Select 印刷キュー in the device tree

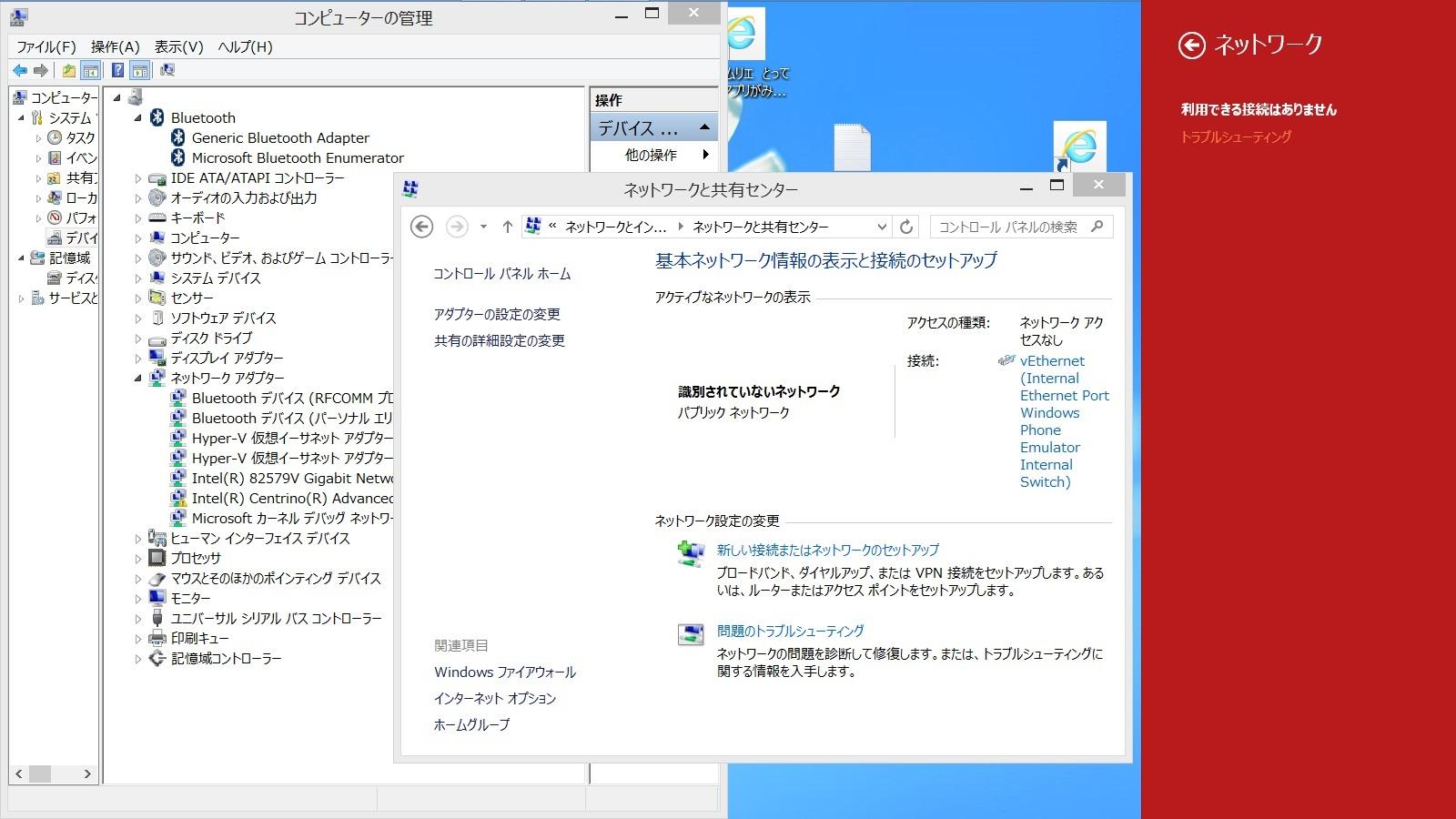click(x=199, y=638)
